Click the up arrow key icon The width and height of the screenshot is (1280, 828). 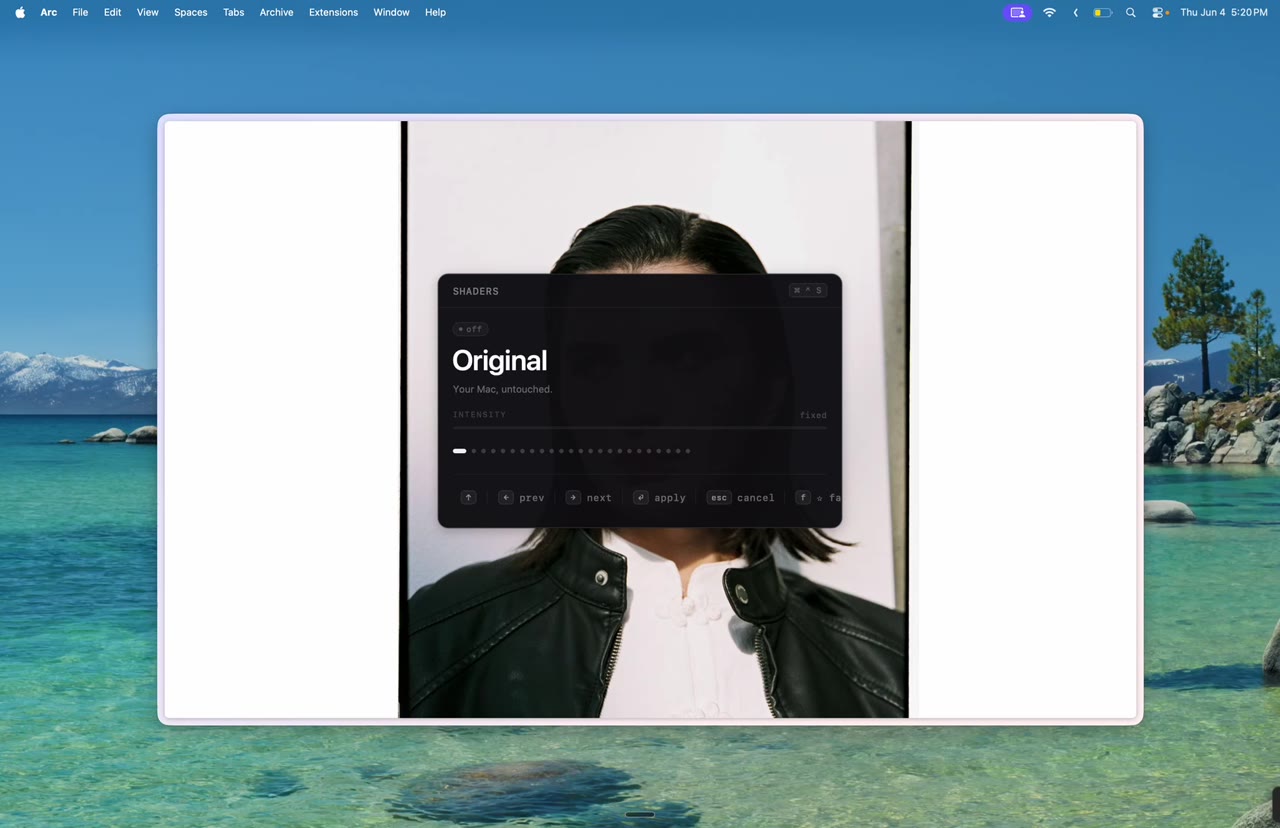tap(468, 497)
